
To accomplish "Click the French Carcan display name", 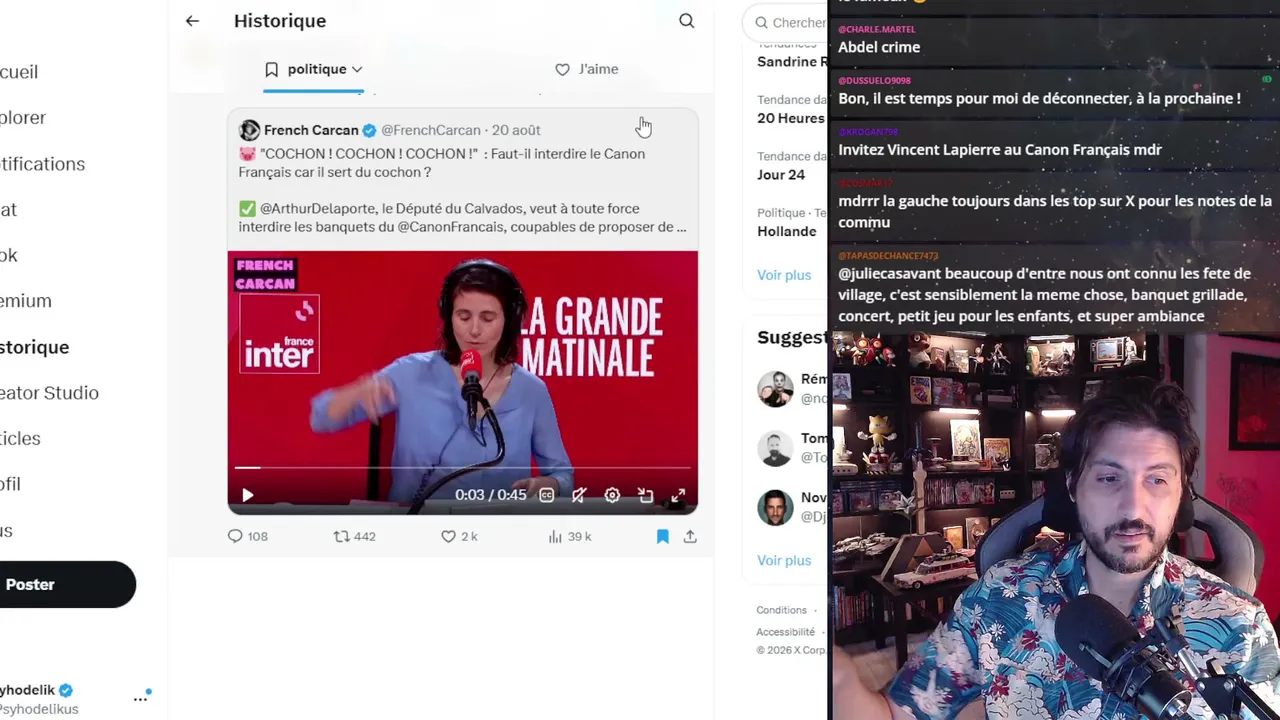I will click(311, 130).
